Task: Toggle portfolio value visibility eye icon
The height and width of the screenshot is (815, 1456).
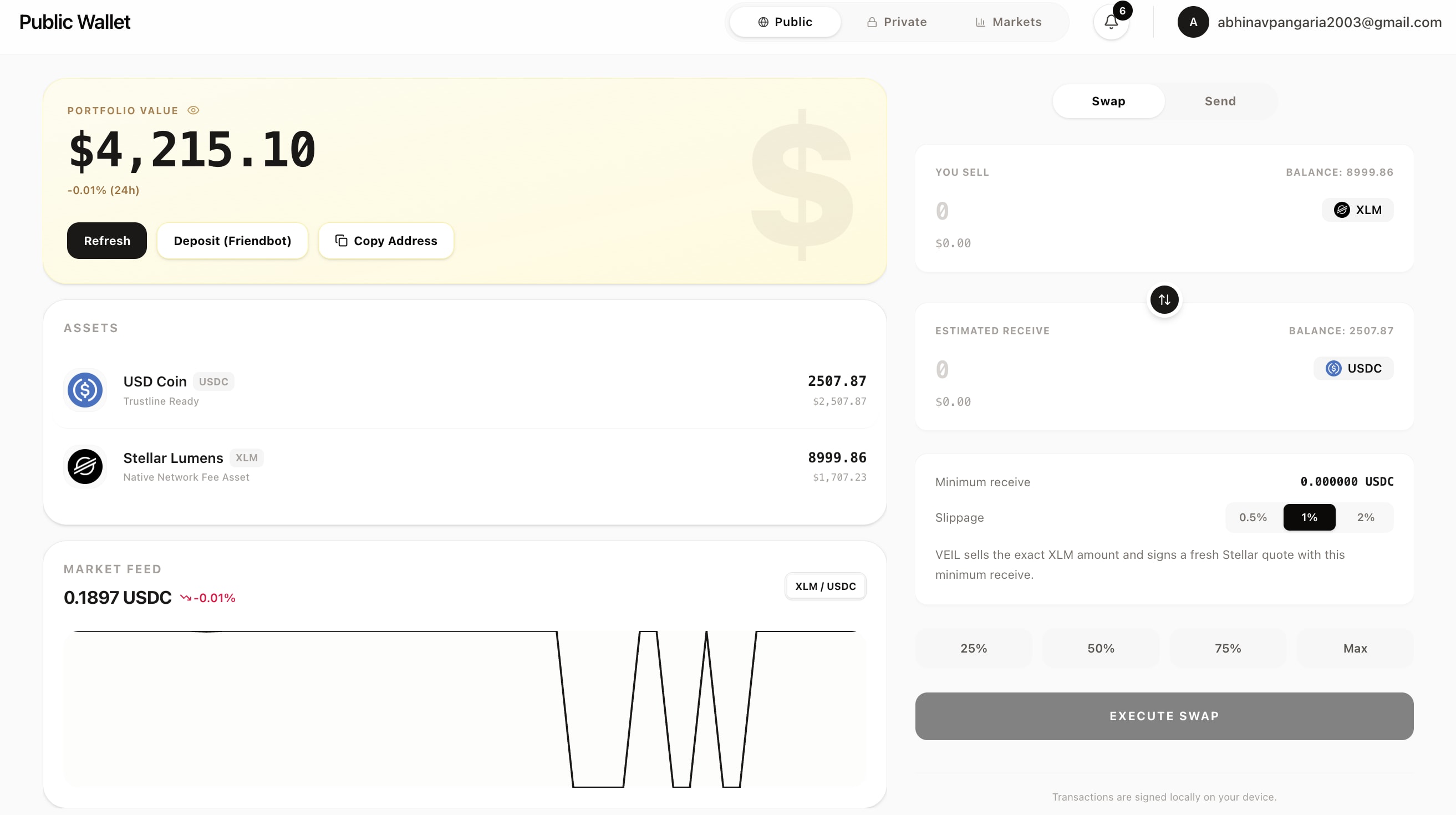Action: pyautogui.click(x=194, y=110)
